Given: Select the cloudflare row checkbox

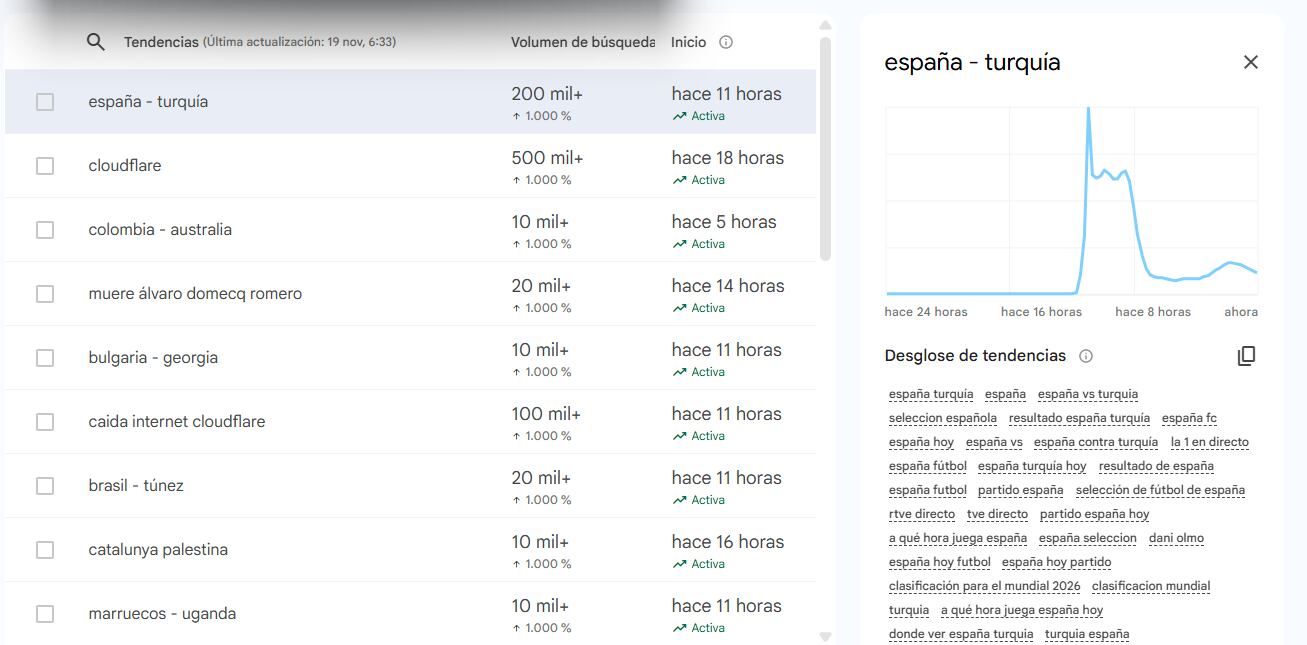Looking at the screenshot, I should (x=45, y=166).
